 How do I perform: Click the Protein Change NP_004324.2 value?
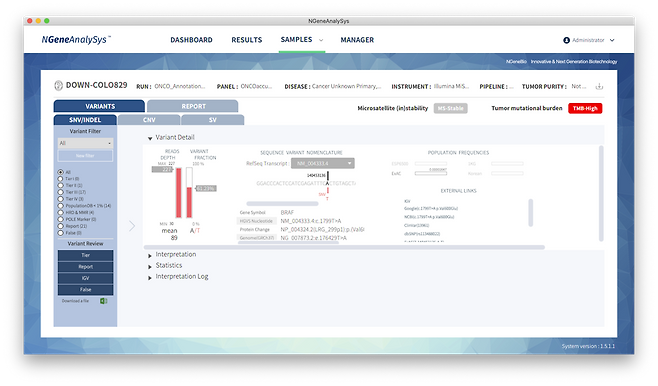pos(322,230)
